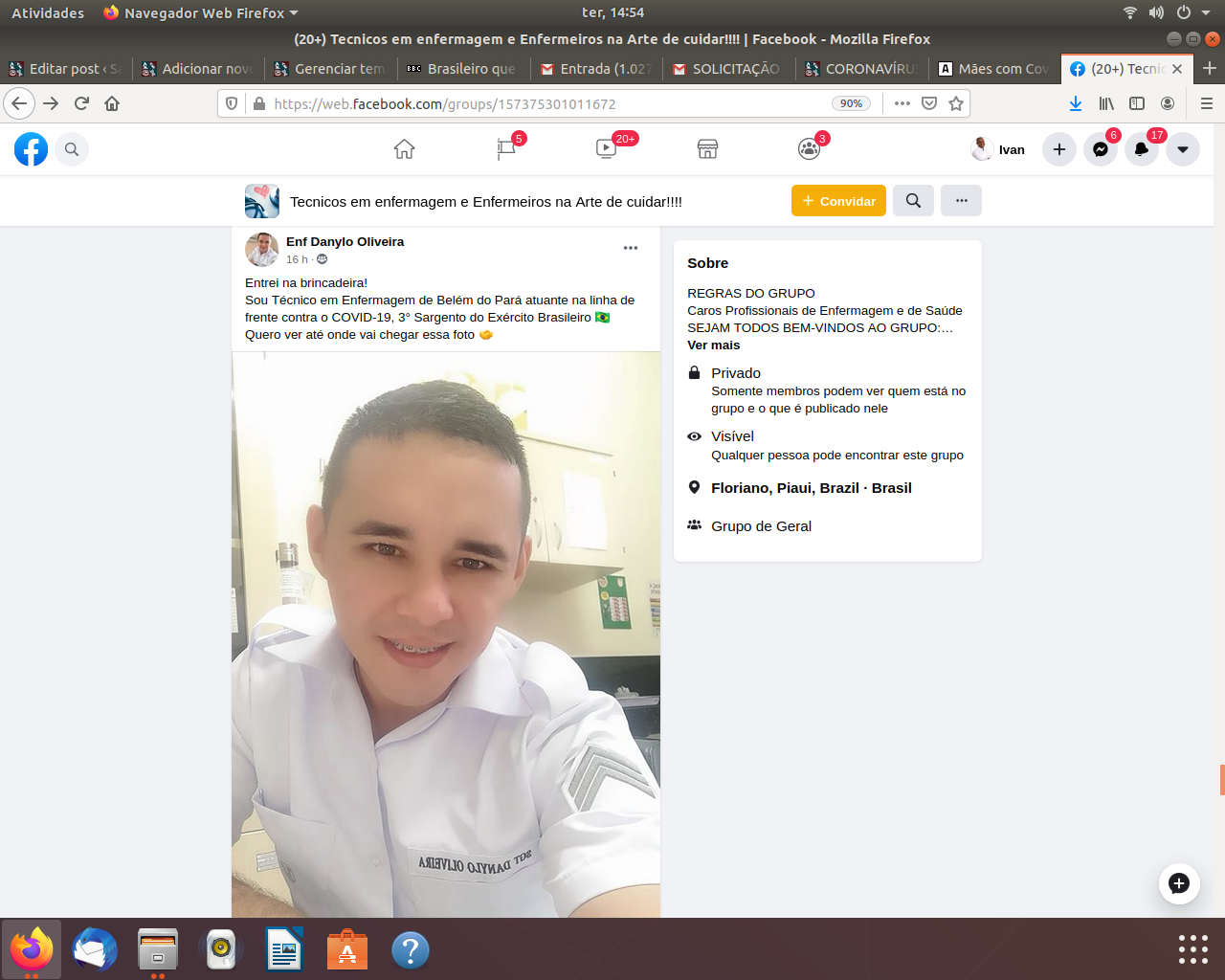Open the Marketplace storefront icon
Viewport: 1225px width, 980px height.
click(x=707, y=149)
